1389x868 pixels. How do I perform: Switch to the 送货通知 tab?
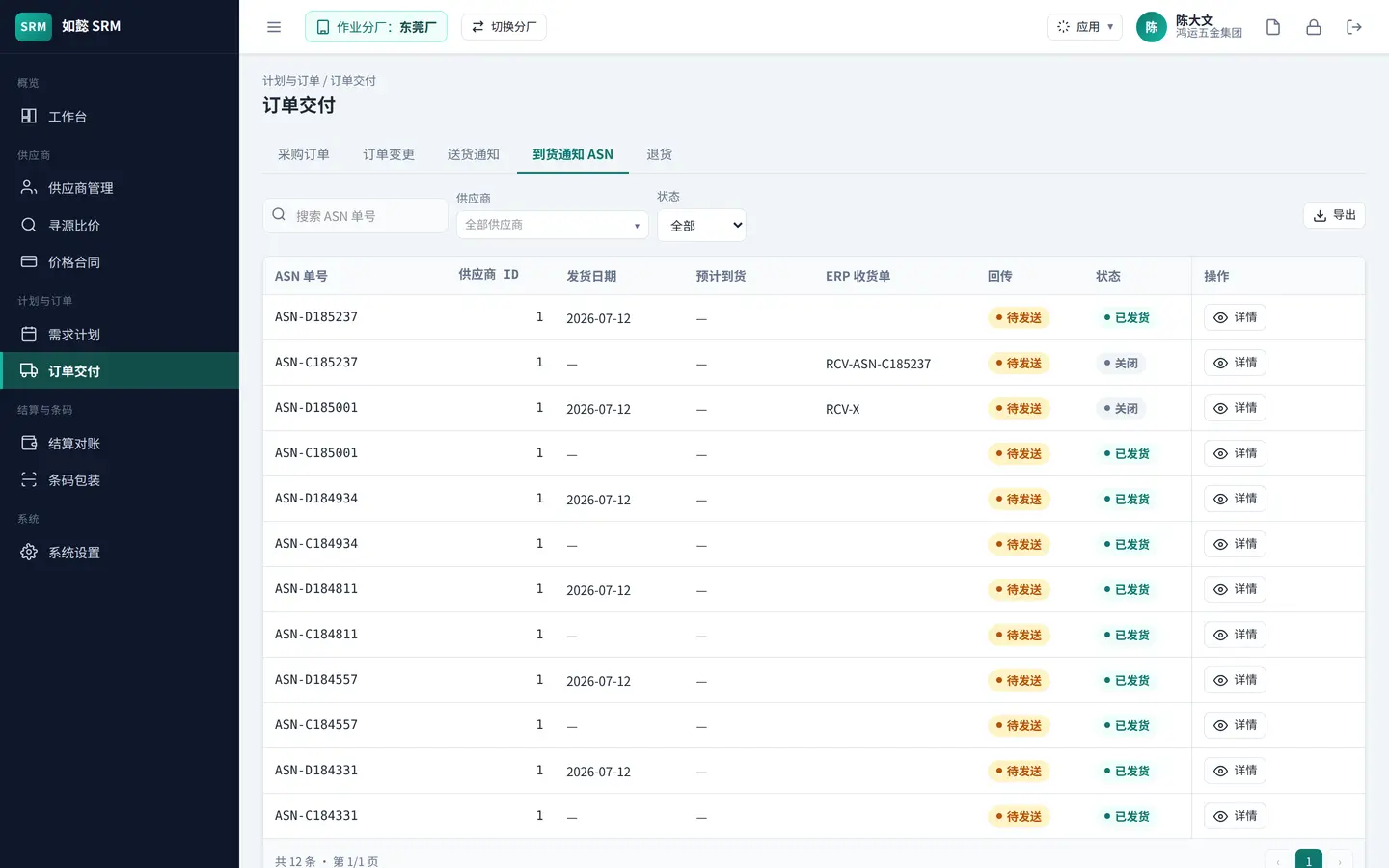(474, 154)
